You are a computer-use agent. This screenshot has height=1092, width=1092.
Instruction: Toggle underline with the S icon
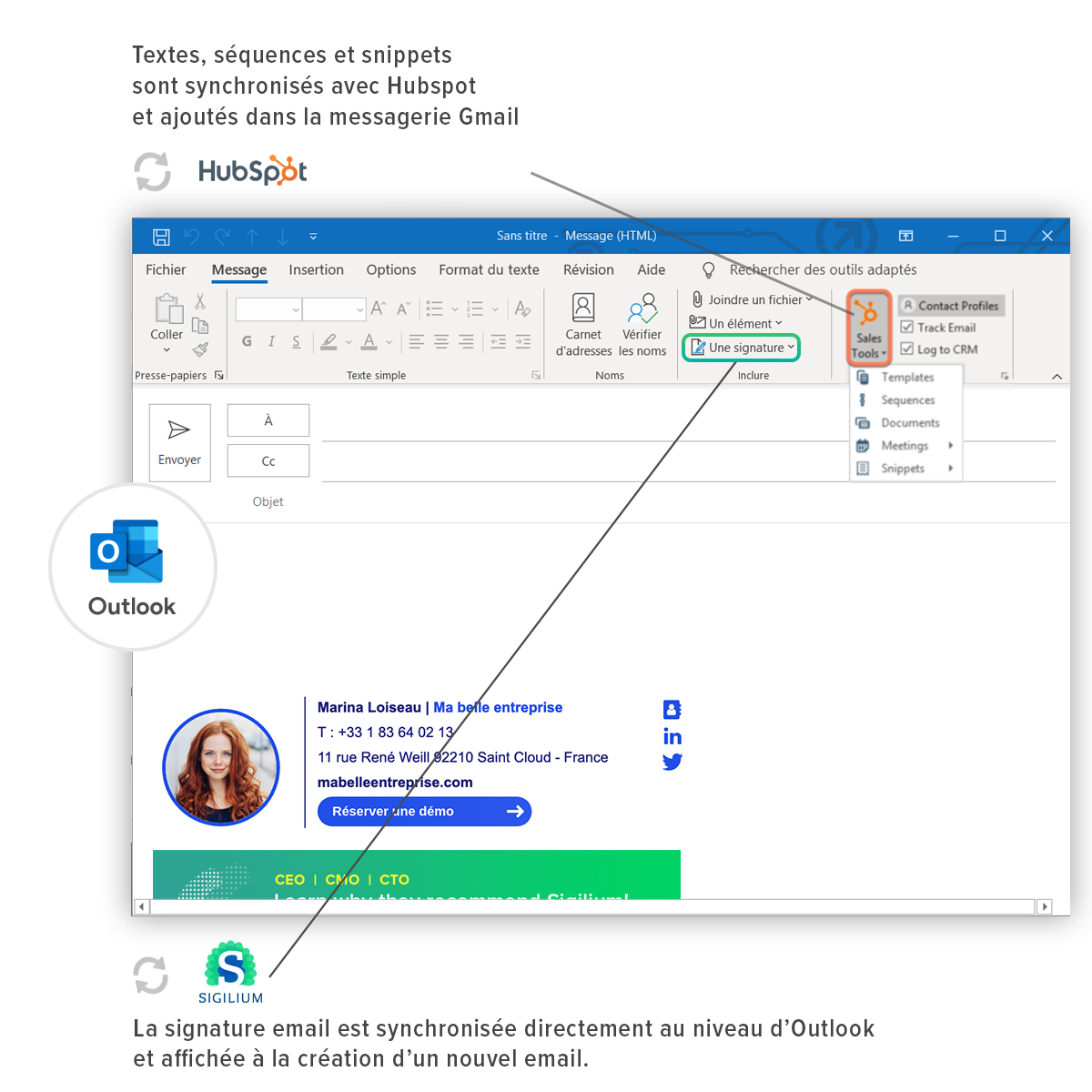(x=296, y=341)
